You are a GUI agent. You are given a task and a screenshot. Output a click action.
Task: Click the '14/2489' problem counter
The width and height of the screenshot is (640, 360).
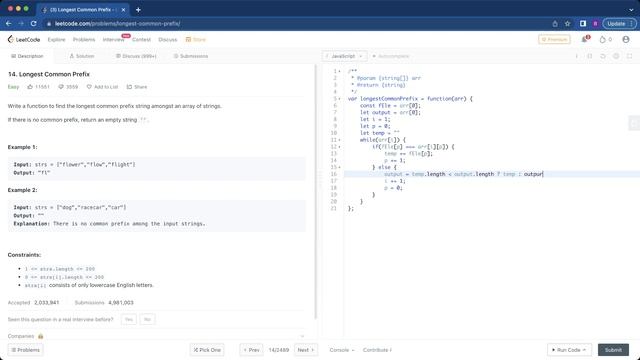click(x=279, y=350)
